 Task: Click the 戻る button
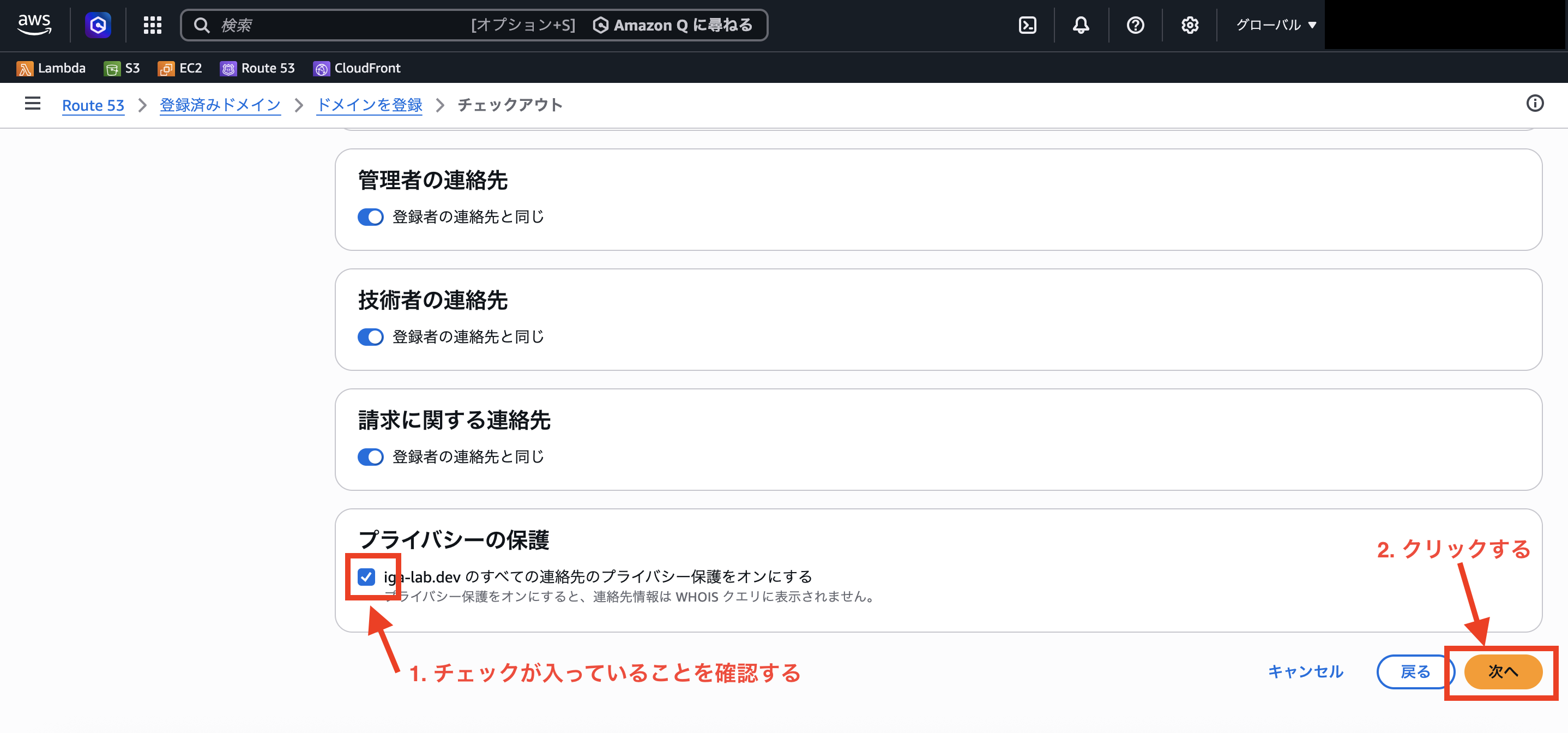click(1415, 671)
